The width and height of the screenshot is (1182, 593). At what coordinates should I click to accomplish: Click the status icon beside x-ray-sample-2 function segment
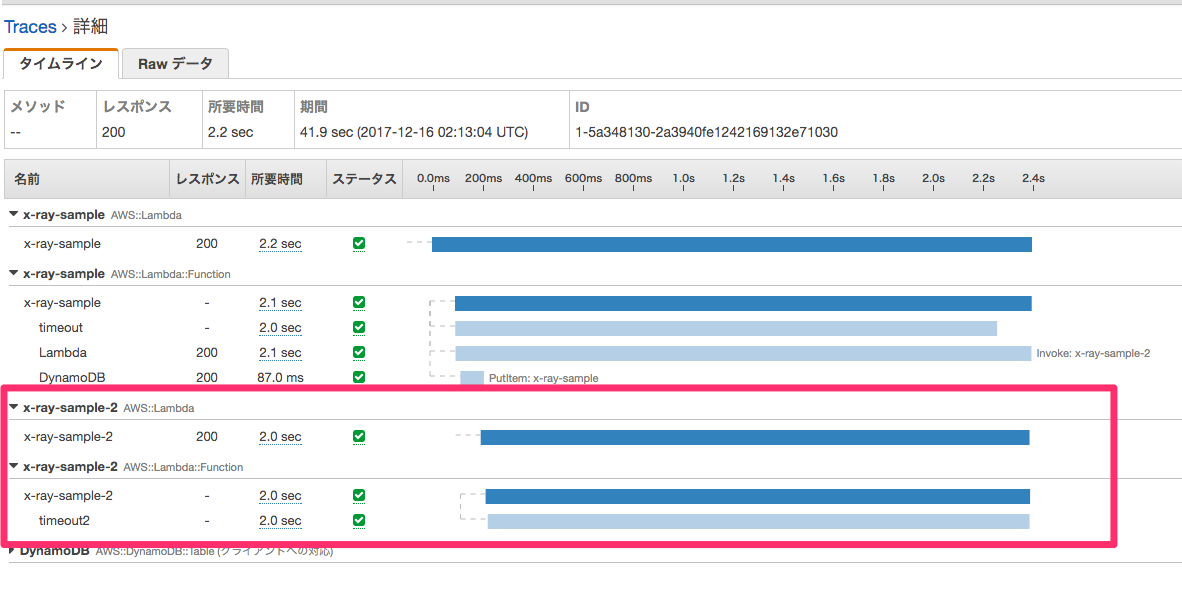pyautogui.click(x=360, y=495)
